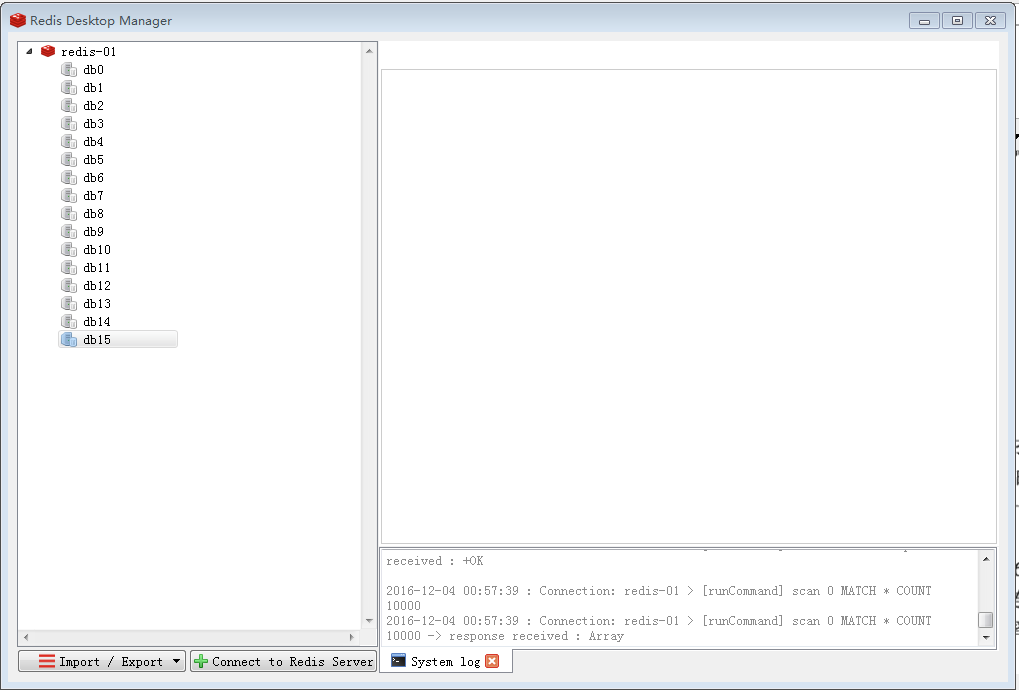This screenshot has width=1019, height=690.
Task: Maximize the Redis Desktop Manager window
Action: 957,21
